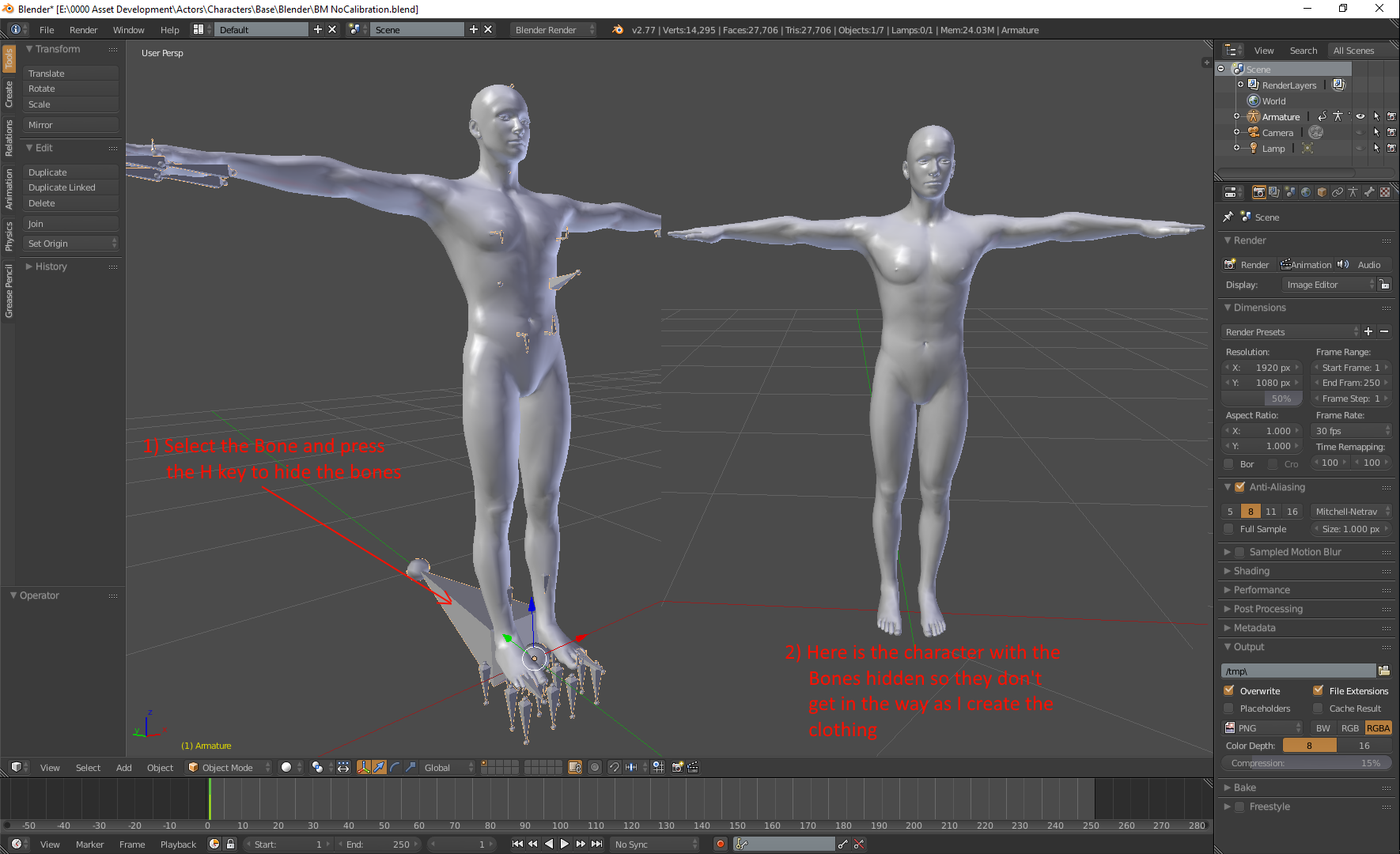Click the OpenGL render image camera icon
This screenshot has height=854, width=1400.
click(x=678, y=767)
